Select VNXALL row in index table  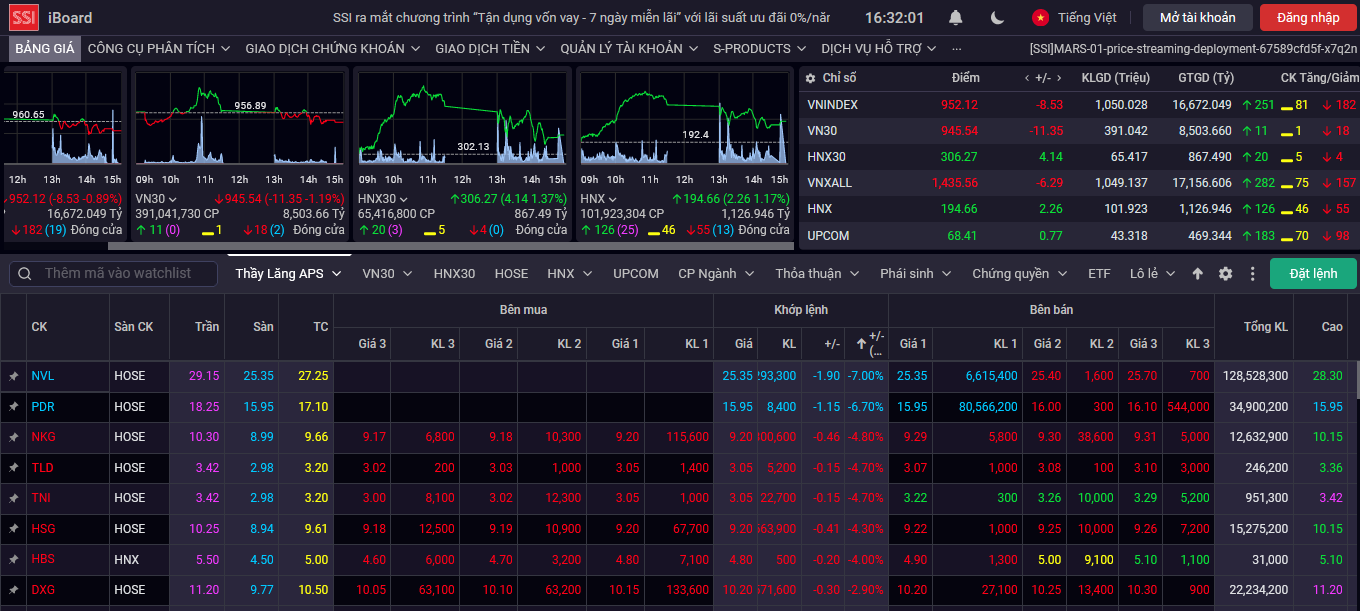point(1079,183)
